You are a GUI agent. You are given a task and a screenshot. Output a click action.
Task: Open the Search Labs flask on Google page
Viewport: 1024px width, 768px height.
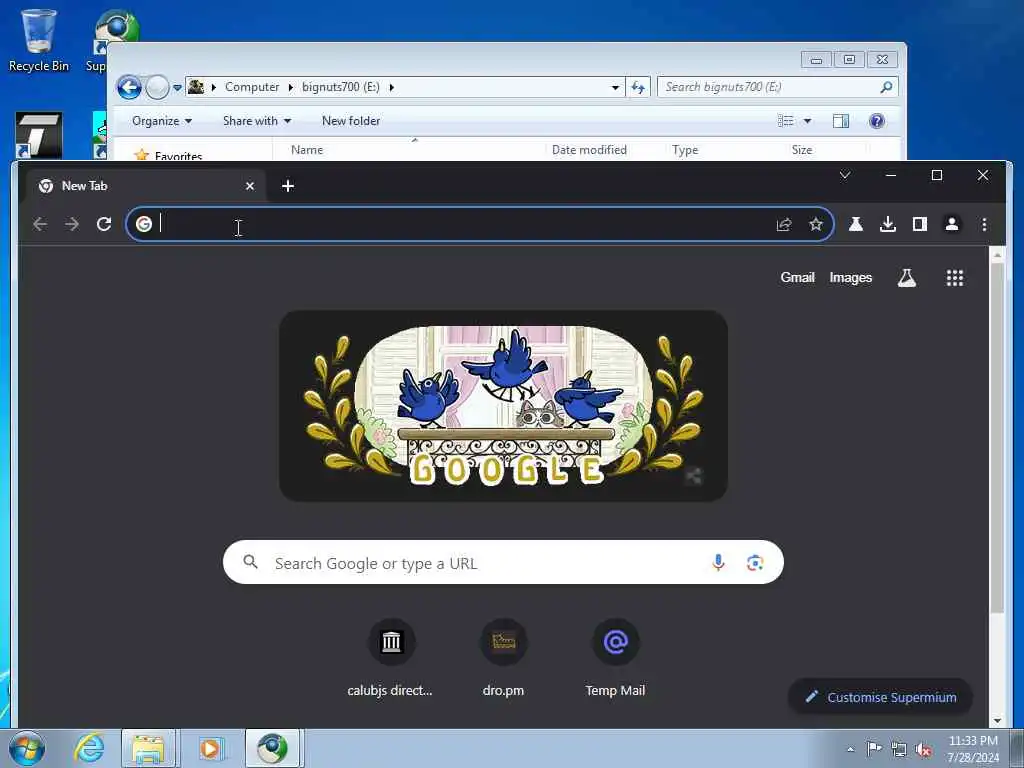906,278
